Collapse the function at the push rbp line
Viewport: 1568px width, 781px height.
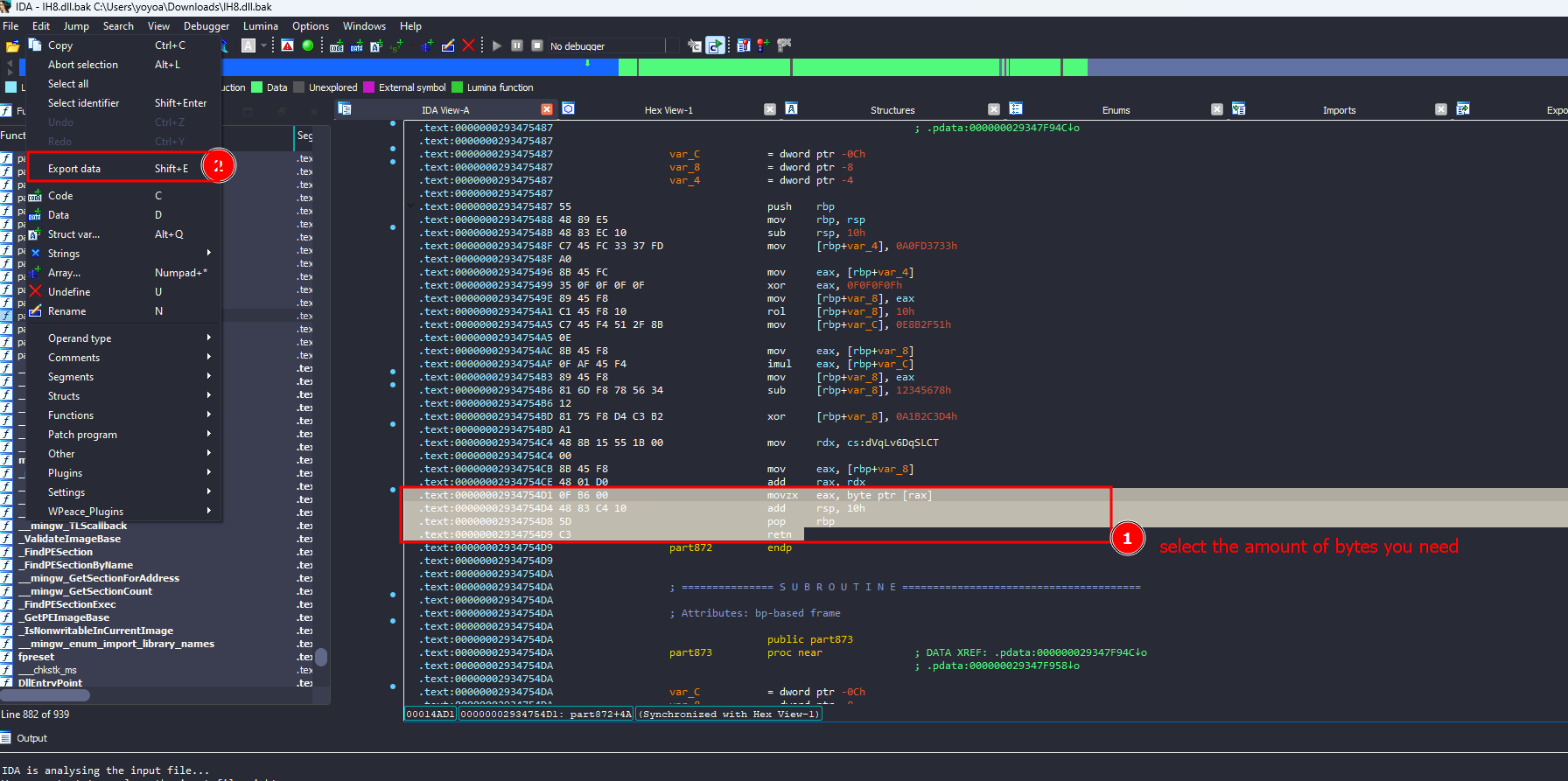[x=410, y=206]
